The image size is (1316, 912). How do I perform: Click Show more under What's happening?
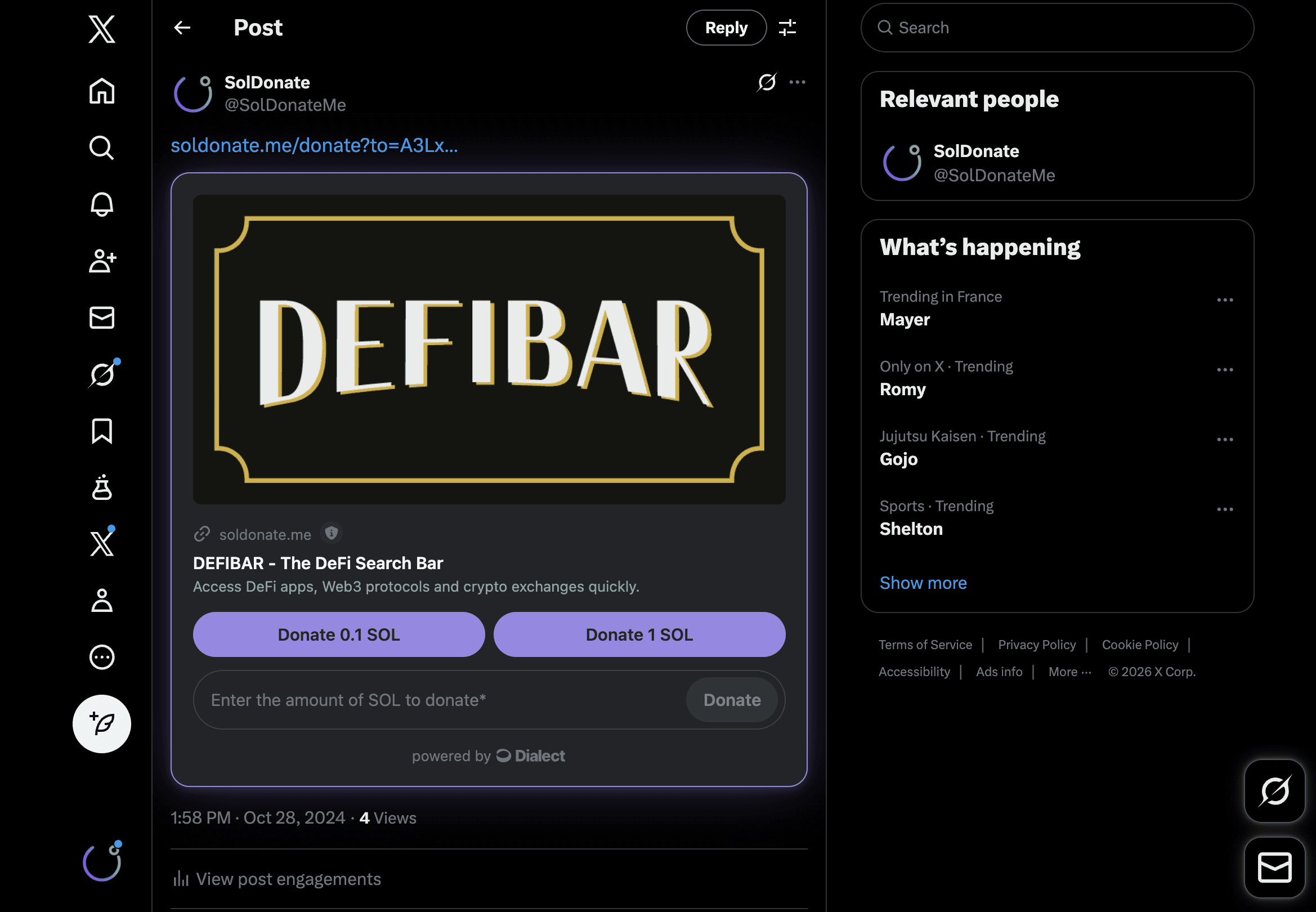point(923,583)
